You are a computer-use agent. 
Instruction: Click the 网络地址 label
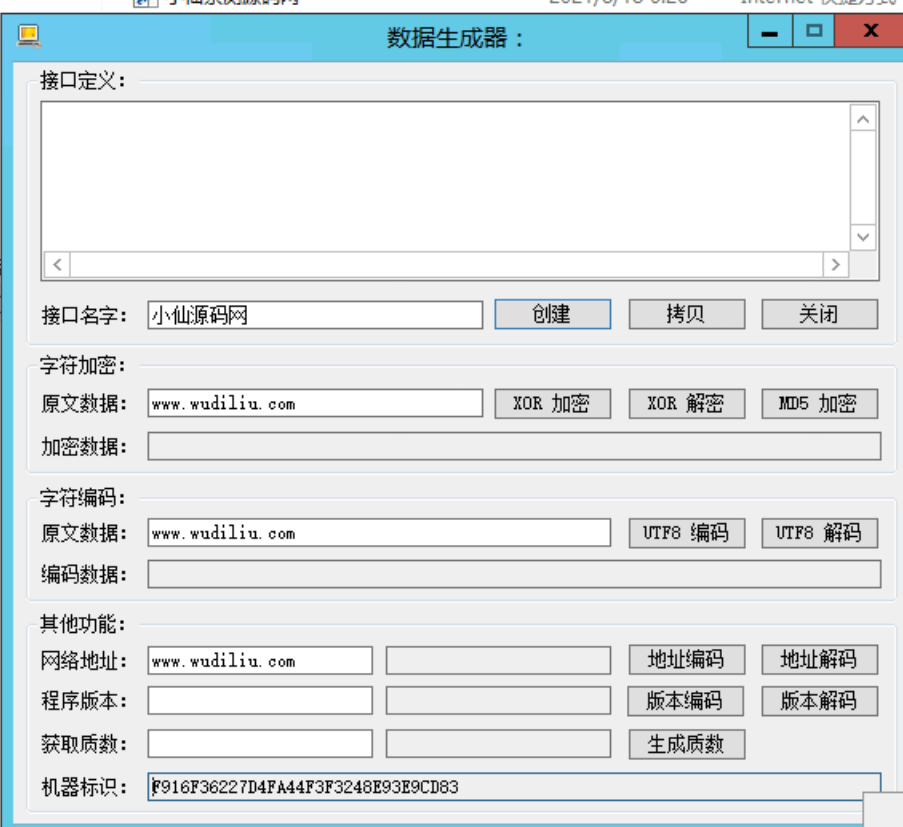click(84, 661)
